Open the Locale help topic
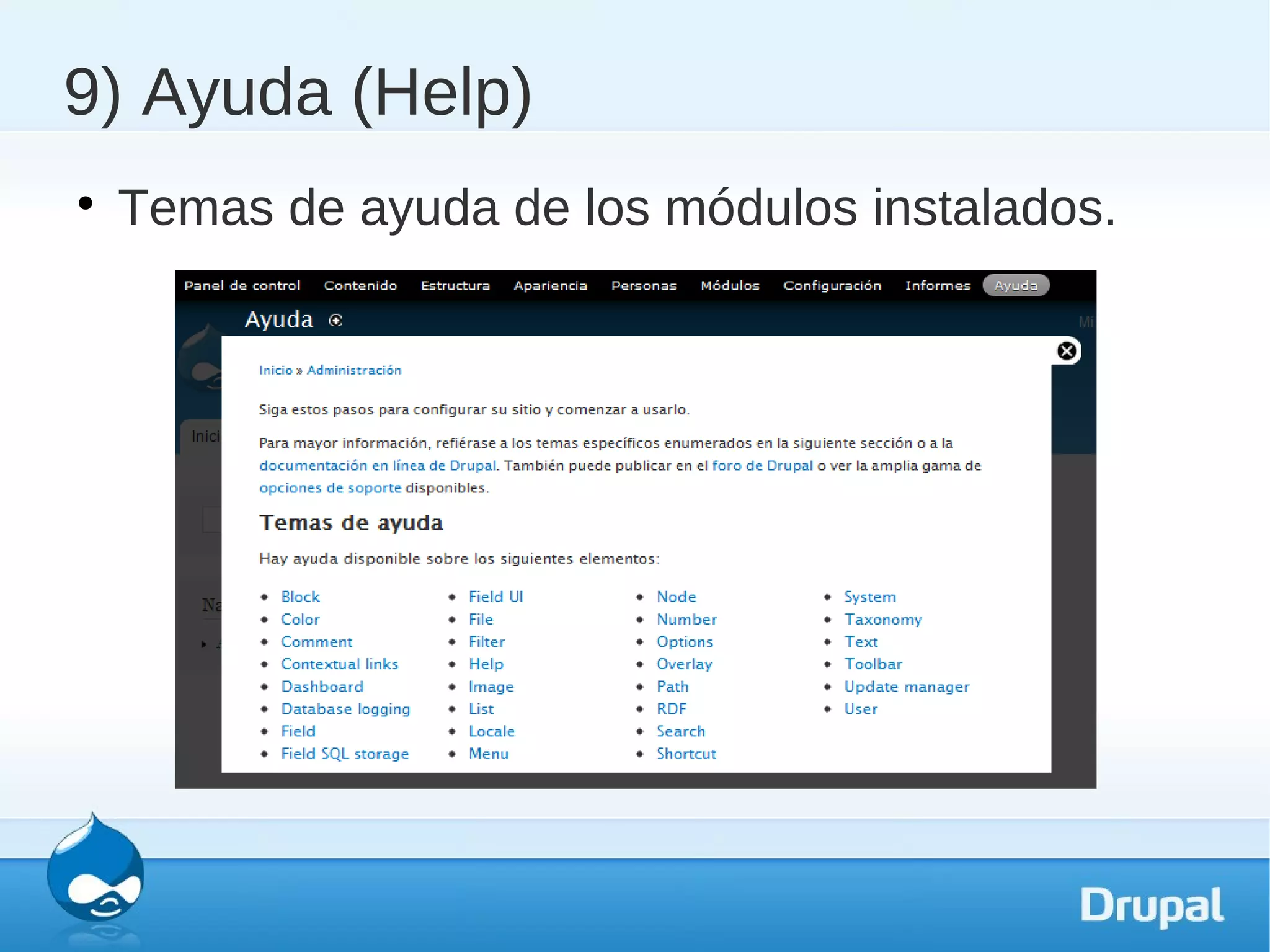Image resolution: width=1270 pixels, height=952 pixels. click(x=491, y=731)
